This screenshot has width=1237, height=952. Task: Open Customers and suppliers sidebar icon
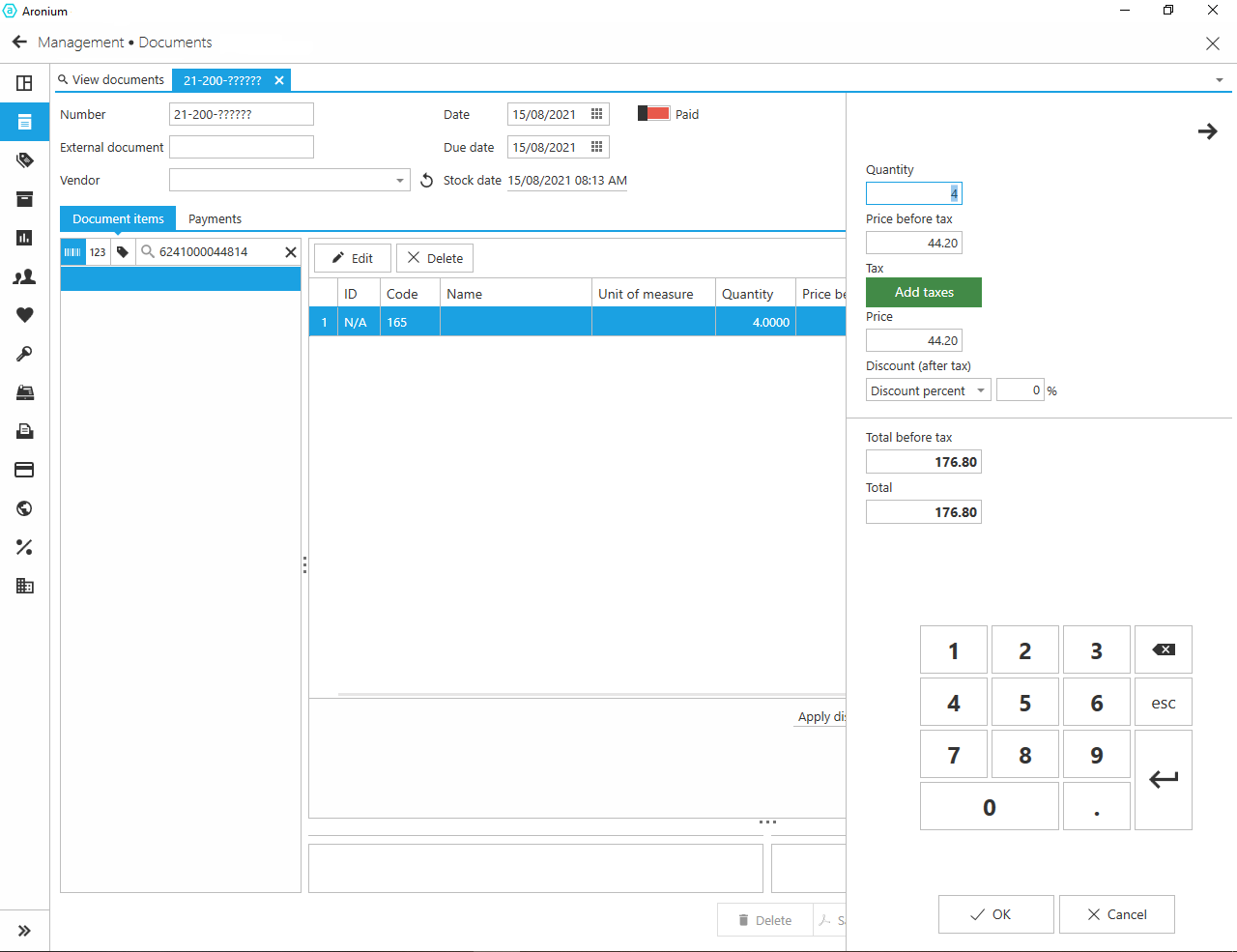pos(25,276)
